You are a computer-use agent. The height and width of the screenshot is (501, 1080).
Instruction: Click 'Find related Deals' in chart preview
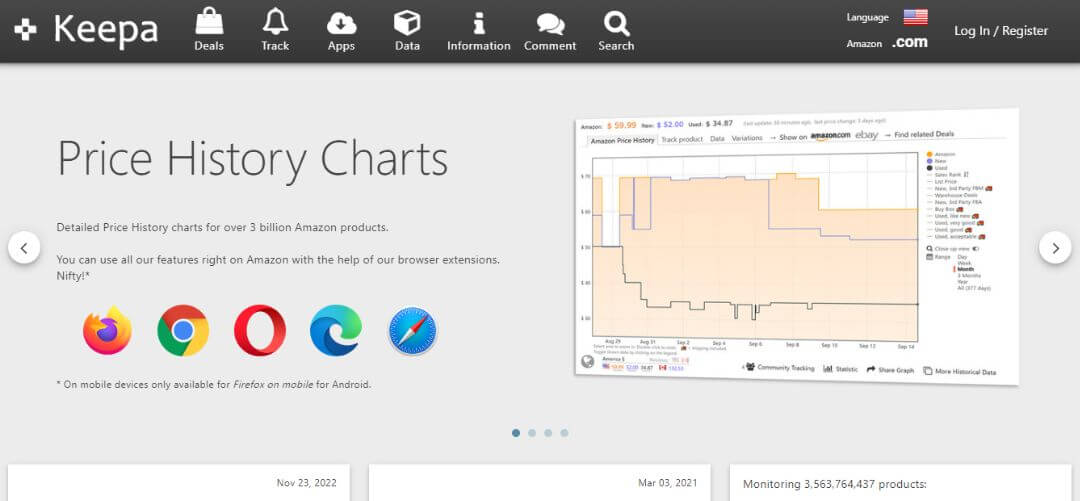tap(924, 134)
